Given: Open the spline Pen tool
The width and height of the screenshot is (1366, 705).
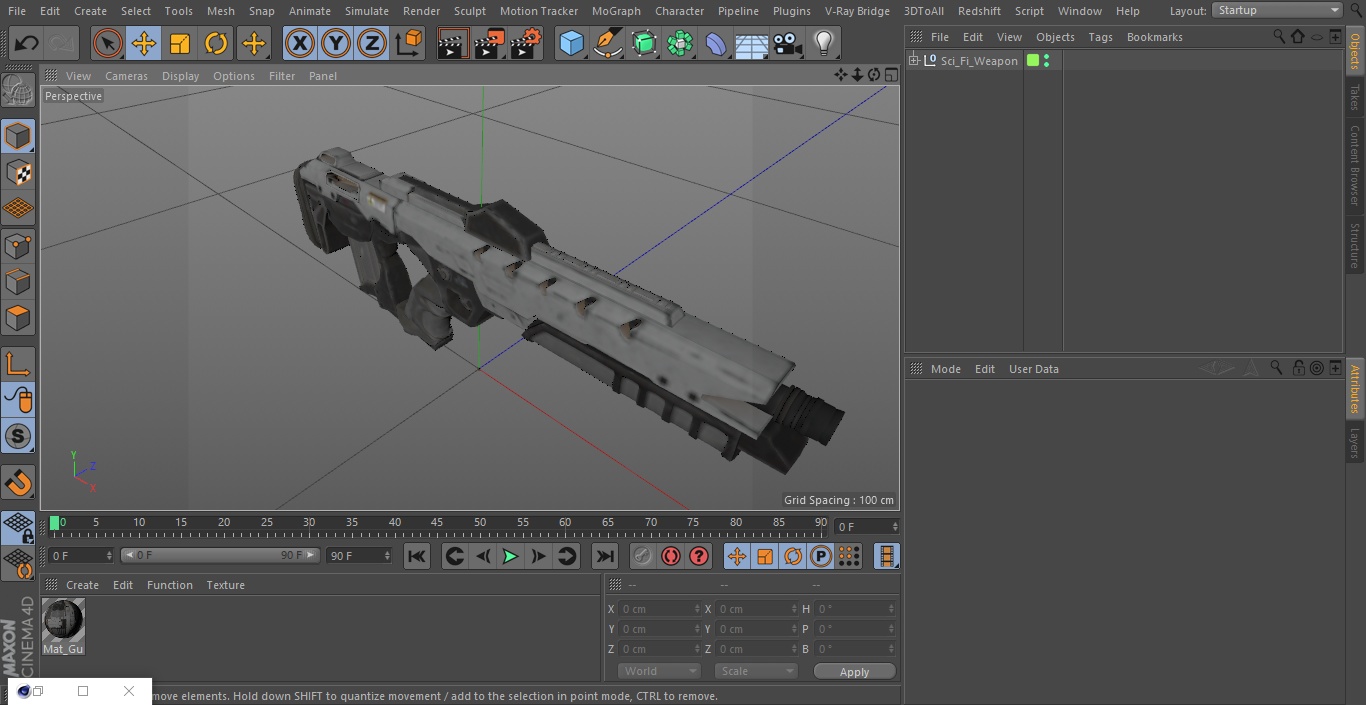Looking at the screenshot, I should tap(607, 43).
